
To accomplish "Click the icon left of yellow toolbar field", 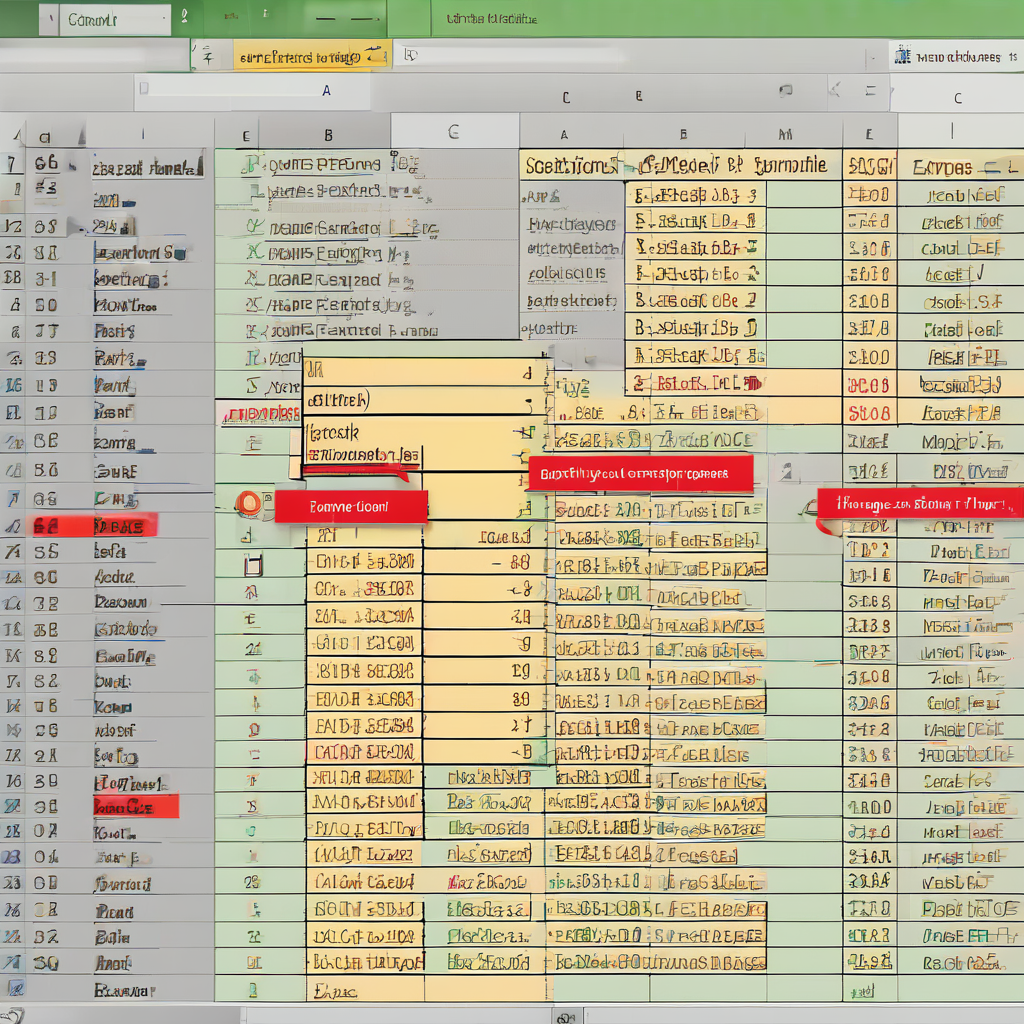I will click(x=207, y=56).
